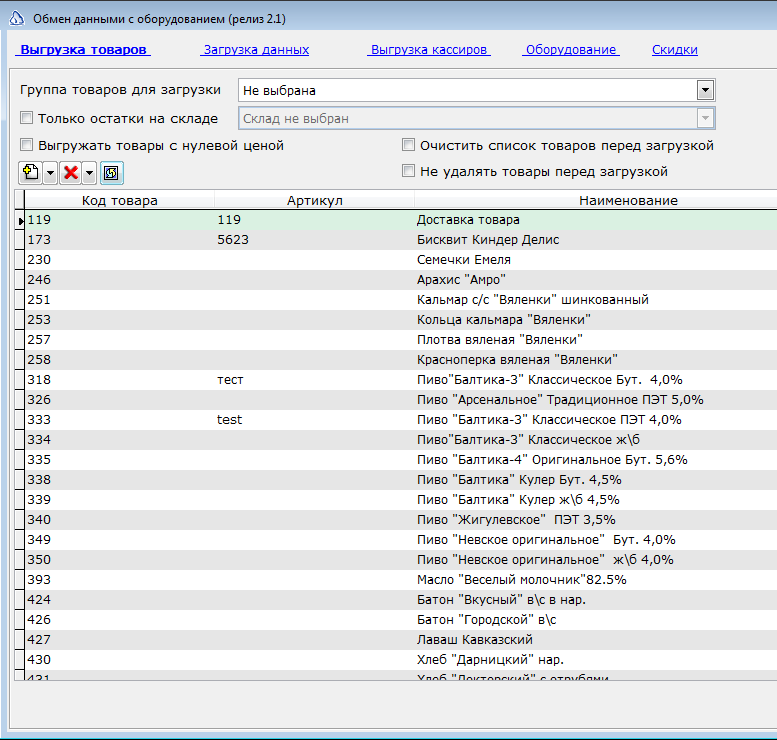Expand disabled 'Склад не выбран' dropdown arrow
Screen dimensions: 777x740
[705, 118]
